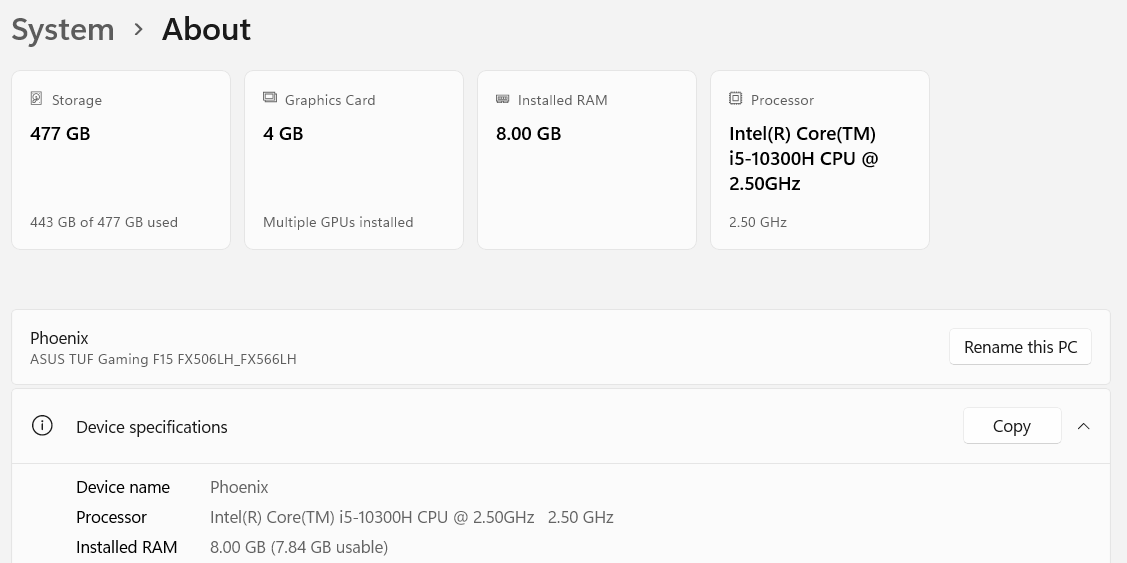This screenshot has height=563, width=1127.
Task: Copy the device specifications
Action: click(x=1012, y=426)
